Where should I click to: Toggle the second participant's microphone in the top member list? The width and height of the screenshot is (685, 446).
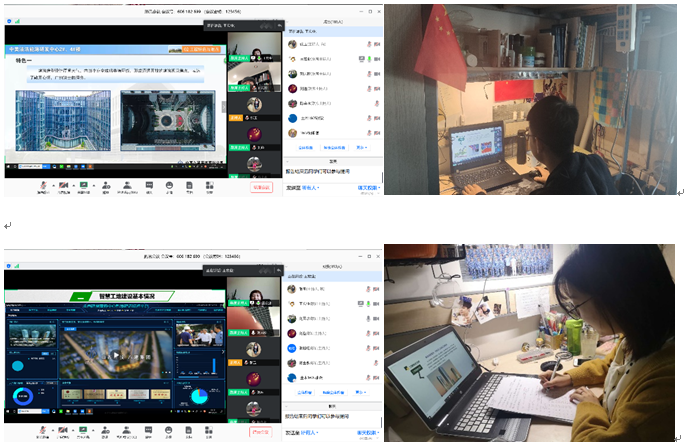pos(370,59)
